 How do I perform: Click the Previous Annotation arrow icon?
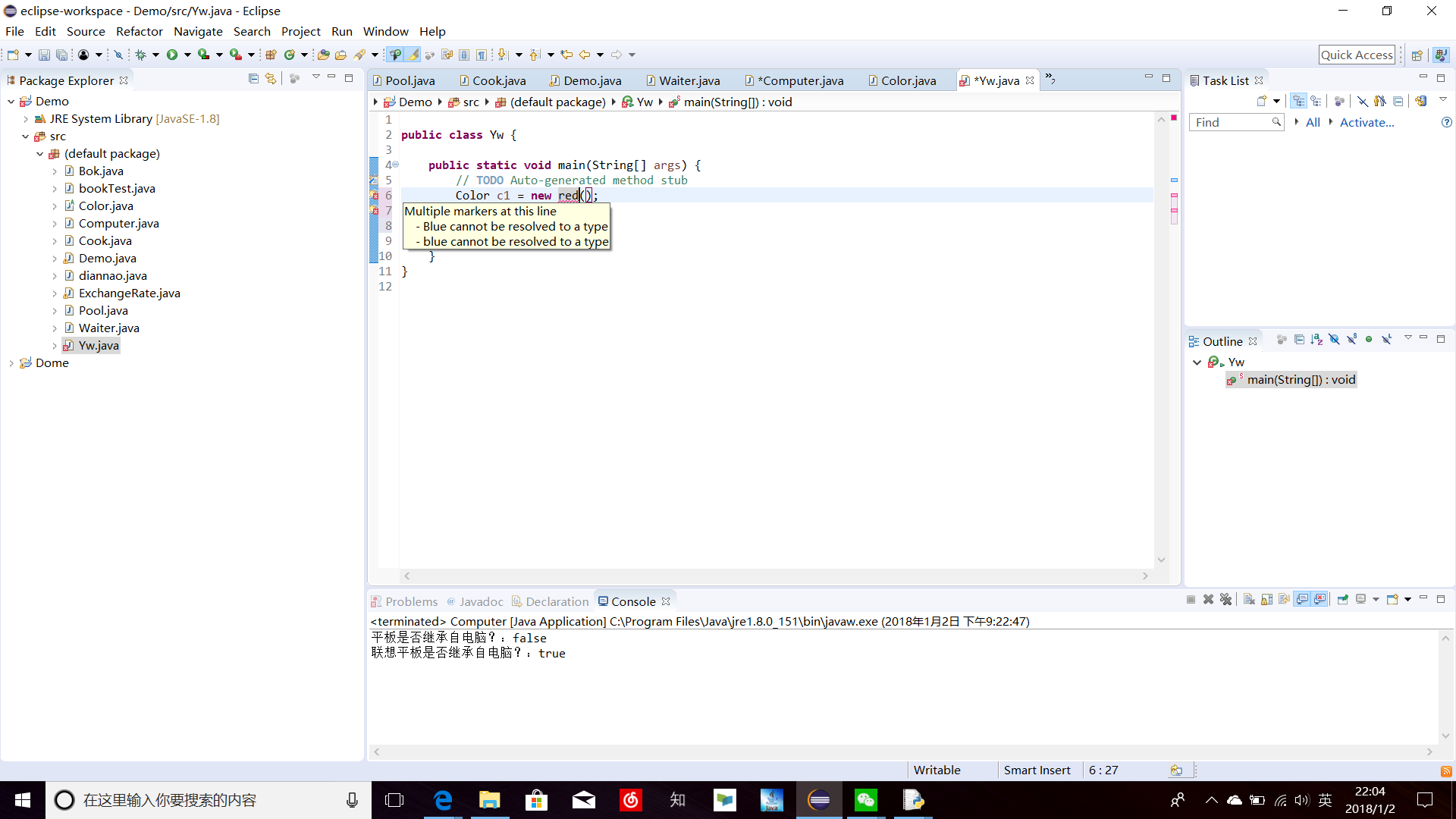[535, 55]
